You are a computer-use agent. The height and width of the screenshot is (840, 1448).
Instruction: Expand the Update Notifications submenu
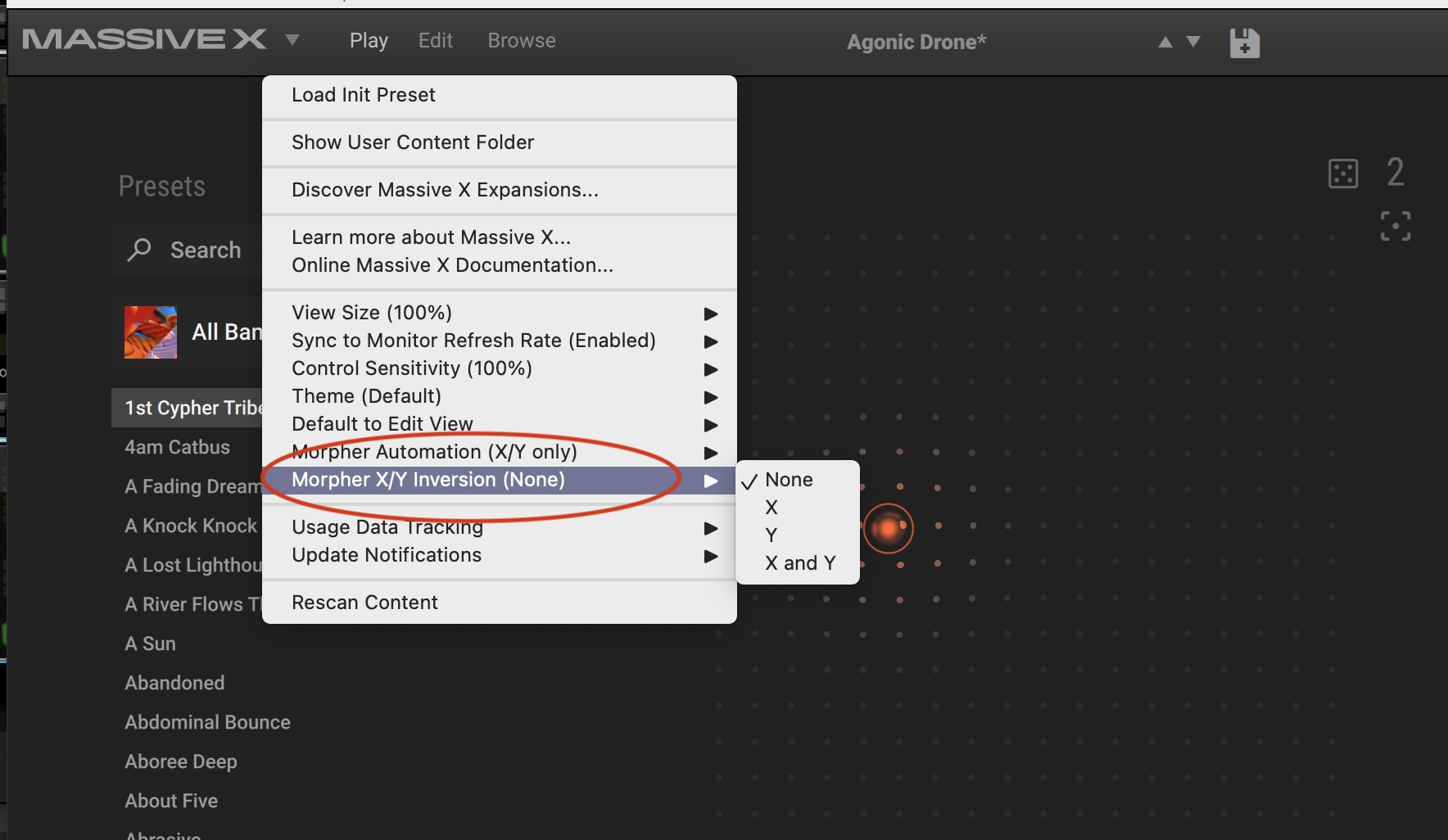coord(500,555)
